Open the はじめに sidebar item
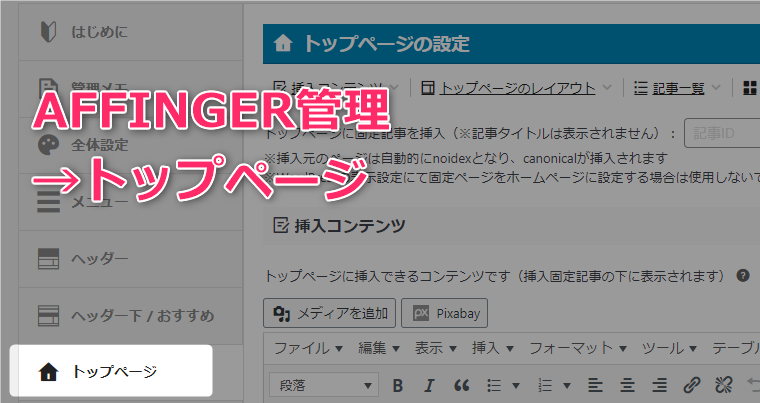The image size is (760, 403). pyautogui.click(x=130, y=32)
